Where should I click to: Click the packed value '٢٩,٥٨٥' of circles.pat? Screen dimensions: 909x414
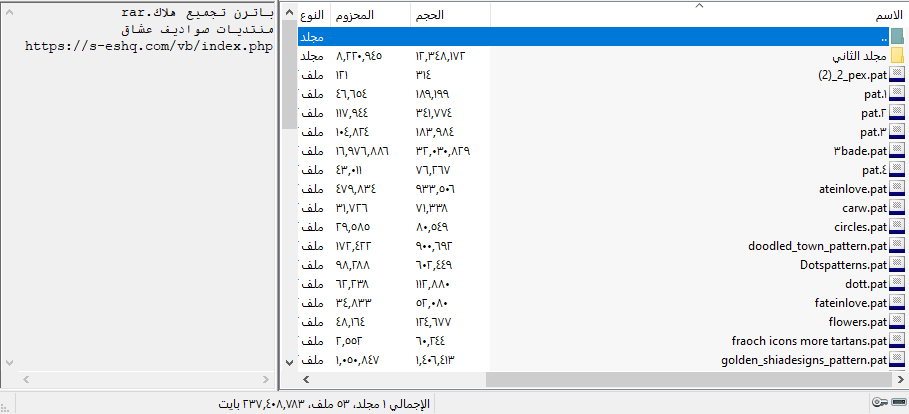tap(352, 227)
